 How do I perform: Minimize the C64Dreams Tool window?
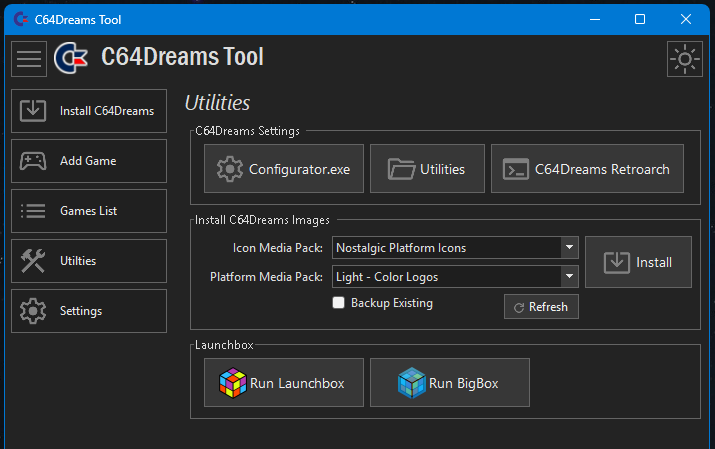coord(595,19)
